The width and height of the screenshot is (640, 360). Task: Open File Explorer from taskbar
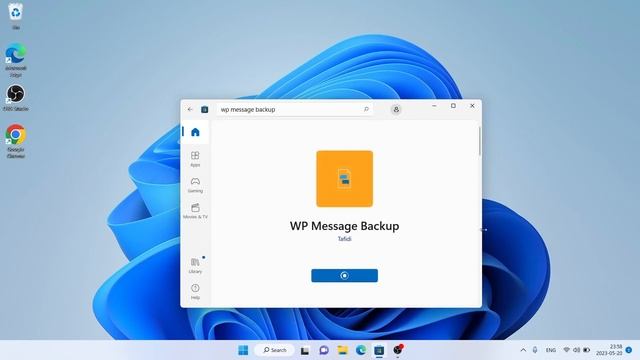coord(342,350)
